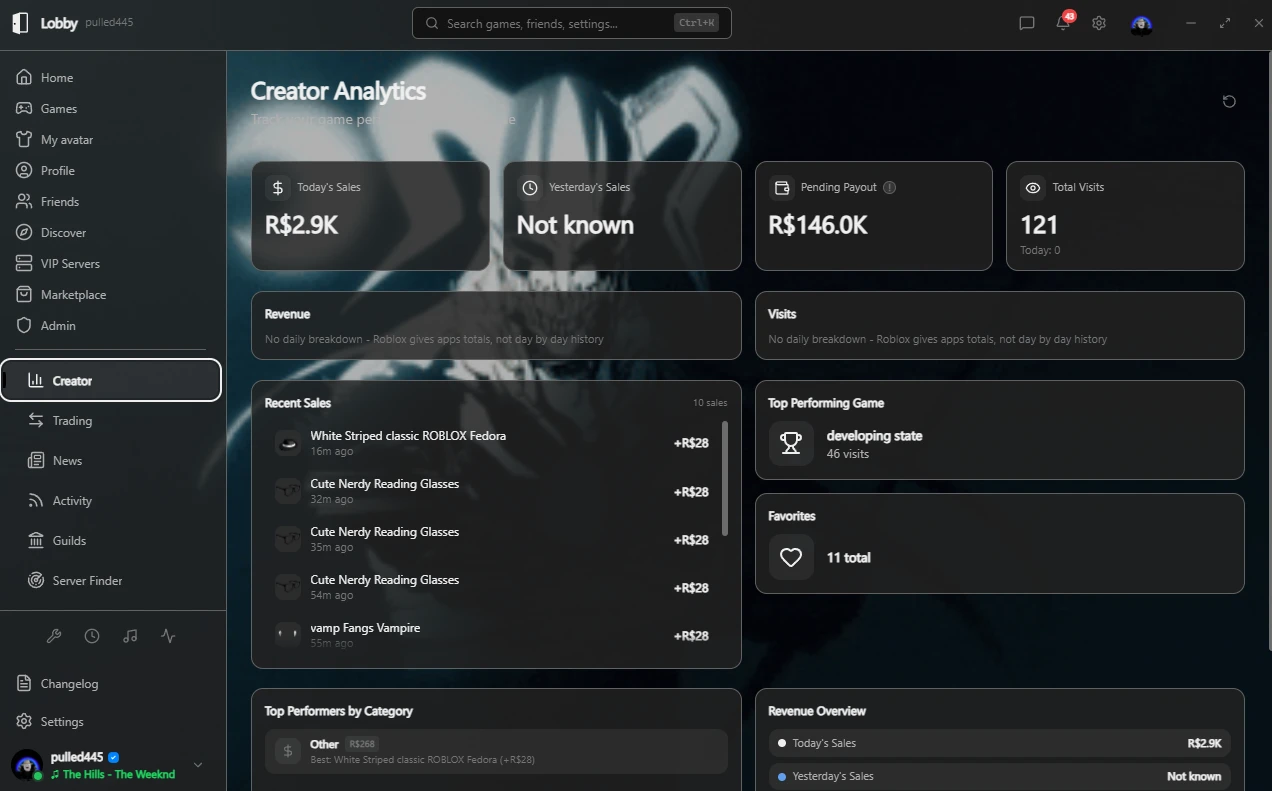Click the dollar icon in Today's Sales card
Image resolution: width=1272 pixels, height=791 pixels.
pos(278,187)
